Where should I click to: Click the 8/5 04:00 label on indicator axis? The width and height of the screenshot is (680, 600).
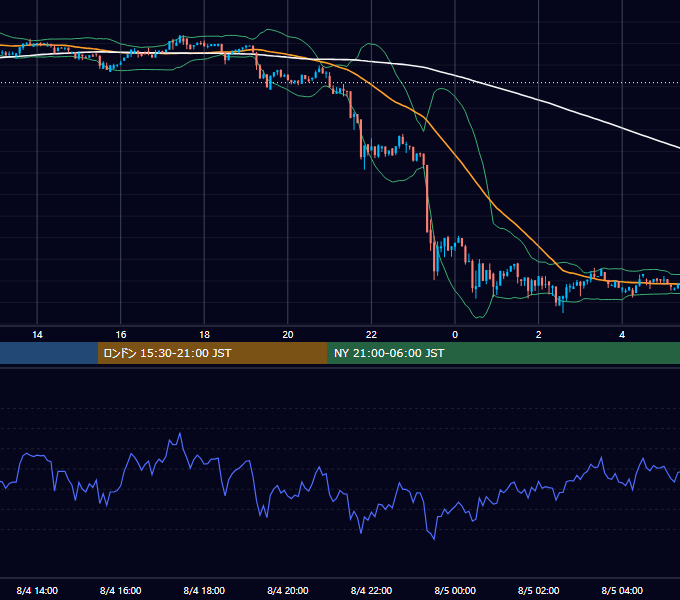pyautogui.click(x=622, y=591)
